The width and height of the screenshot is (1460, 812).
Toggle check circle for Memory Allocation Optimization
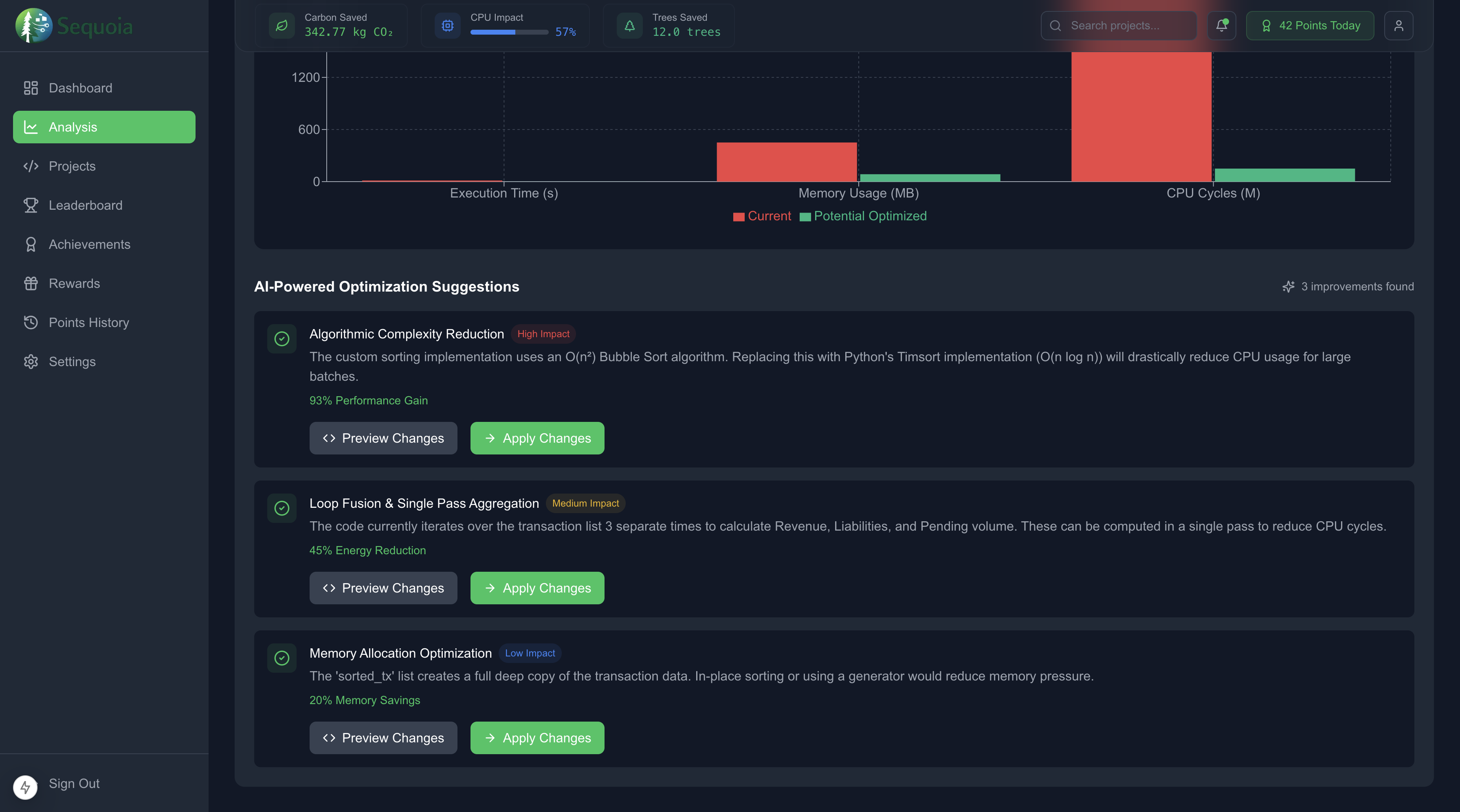pyautogui.click(x=281, y=658)
